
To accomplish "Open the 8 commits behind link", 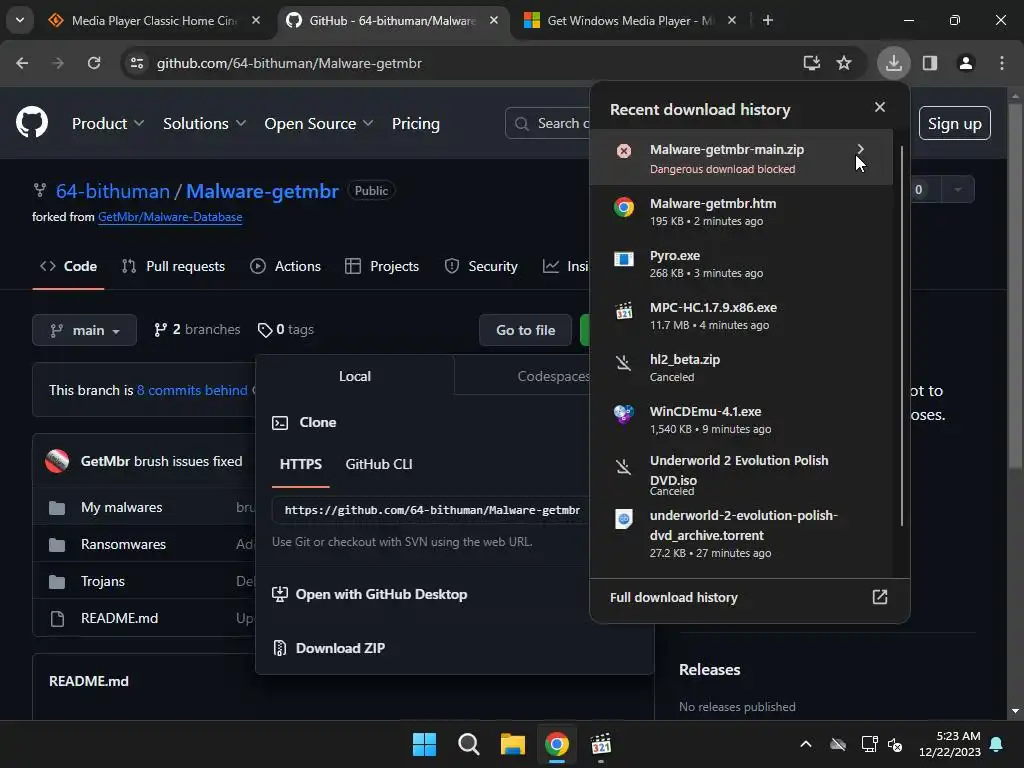I will tap(192, 390).
